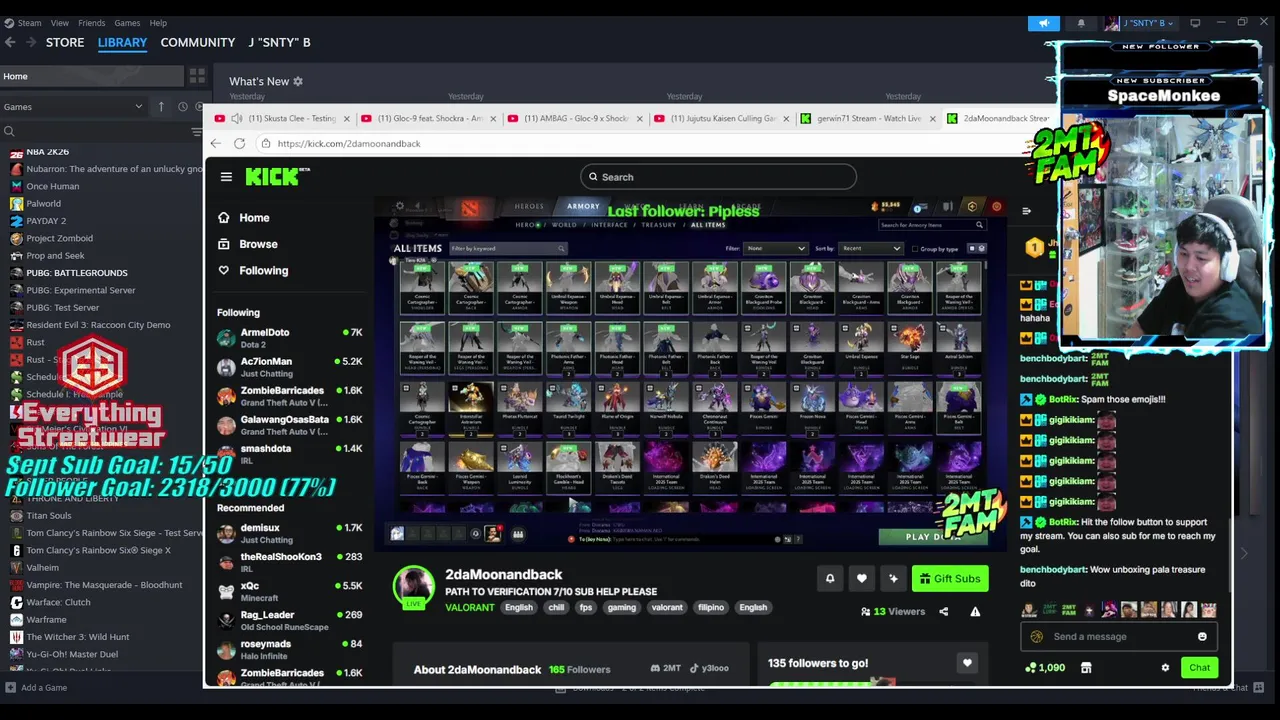Open the xQc recommended channel
This screenshot has height=720, width=1280.
290,591
